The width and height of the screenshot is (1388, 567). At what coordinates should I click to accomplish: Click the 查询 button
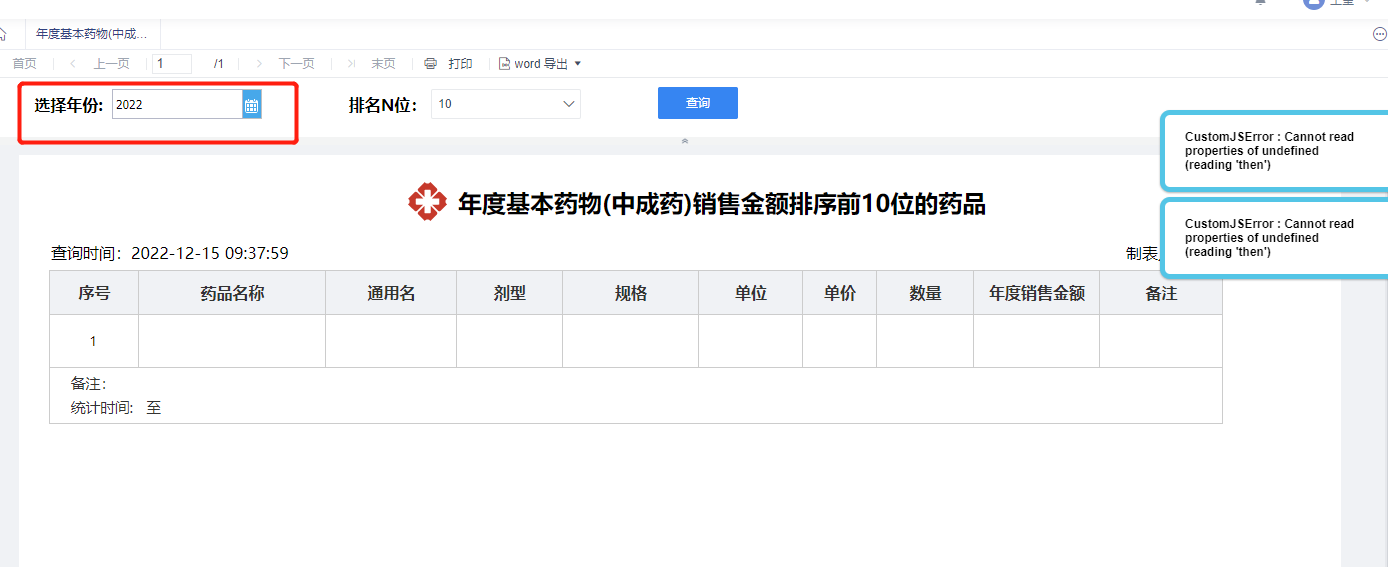(698, 103)
